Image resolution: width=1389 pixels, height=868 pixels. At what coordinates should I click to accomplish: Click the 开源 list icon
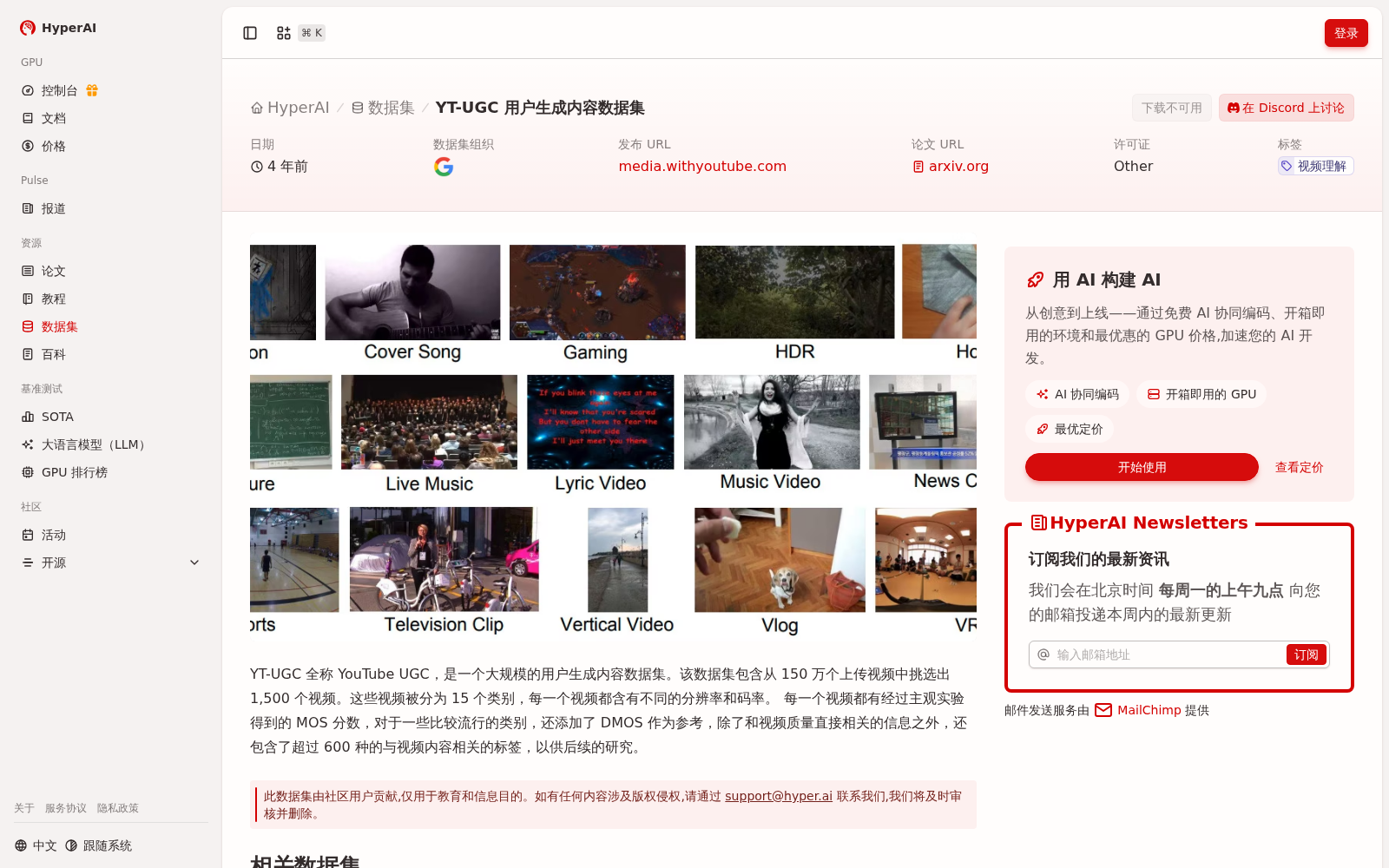(x=28, y=562)
